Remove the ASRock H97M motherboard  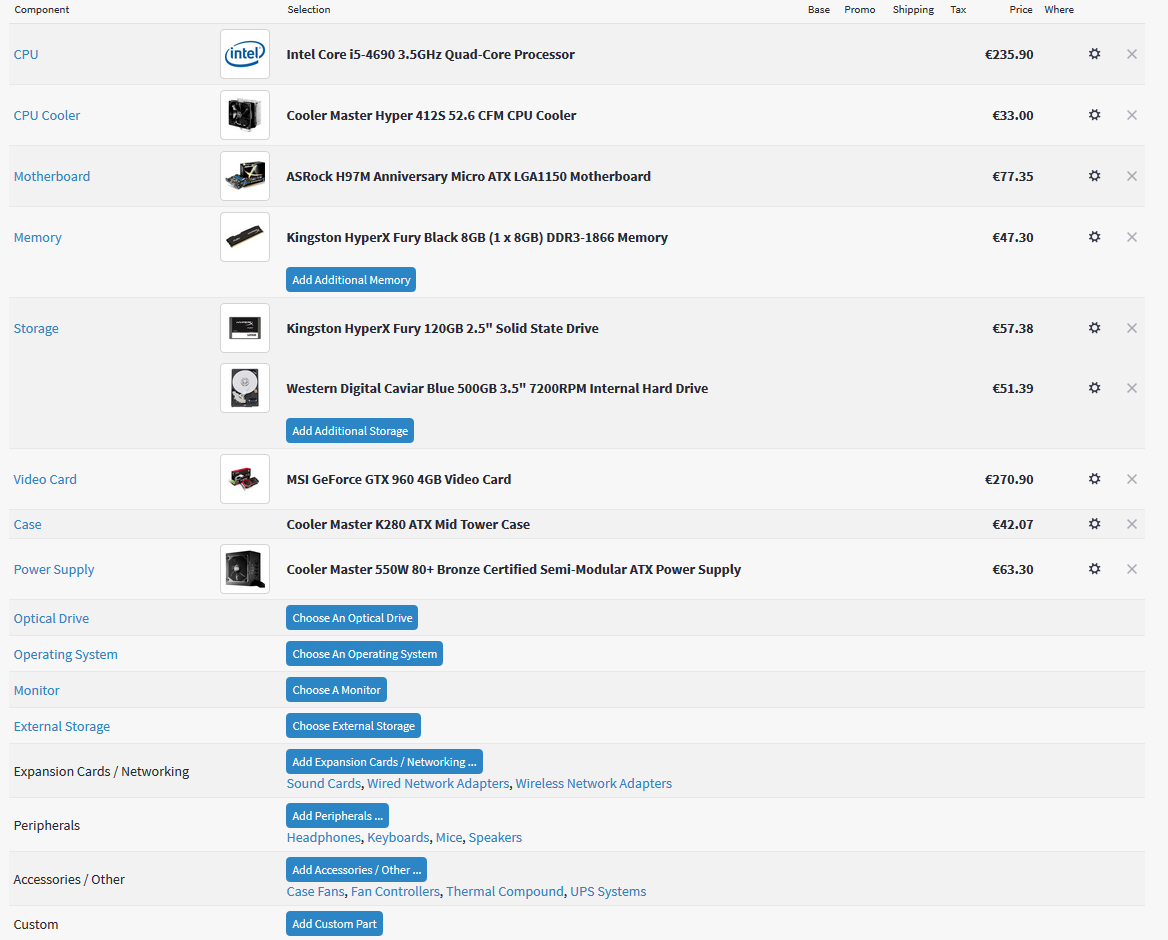point(1132,176)
